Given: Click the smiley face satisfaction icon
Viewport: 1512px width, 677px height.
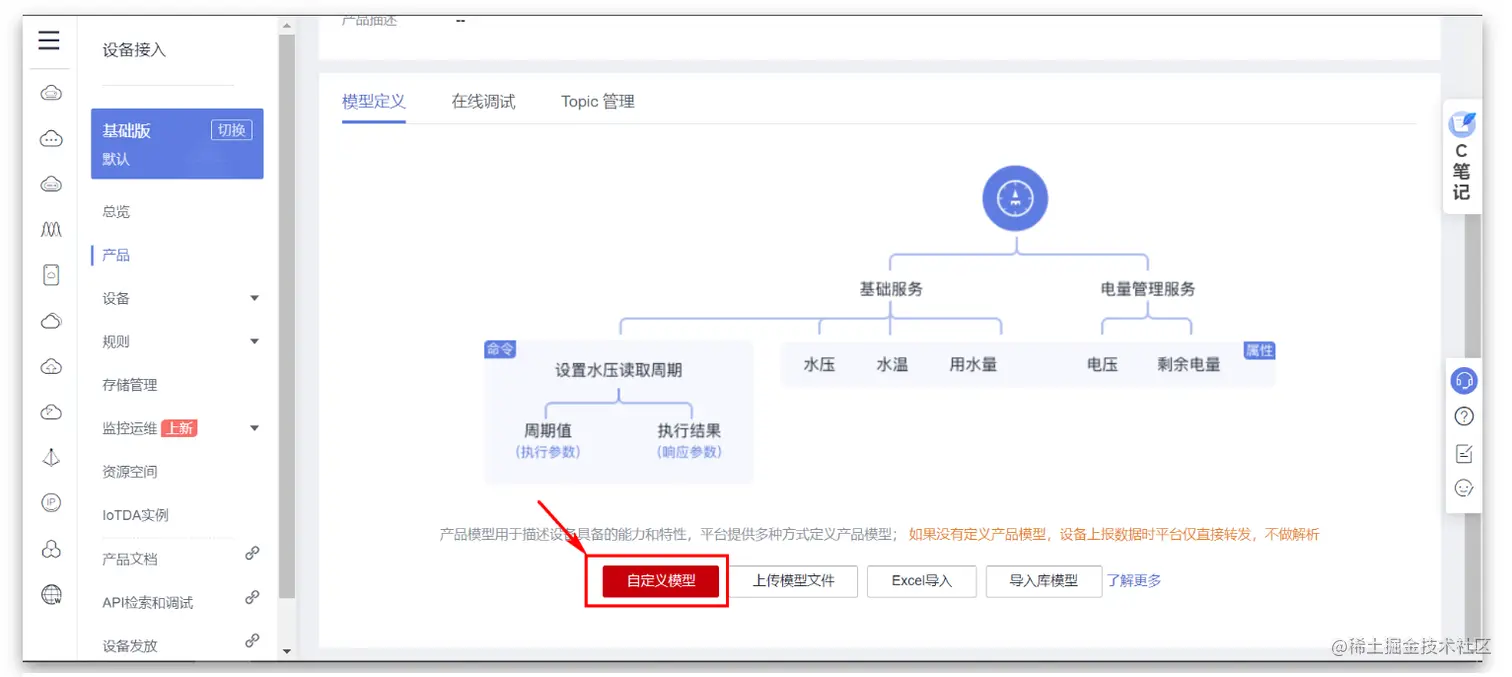Looking at the screenshot, I should pos(1464,489).
